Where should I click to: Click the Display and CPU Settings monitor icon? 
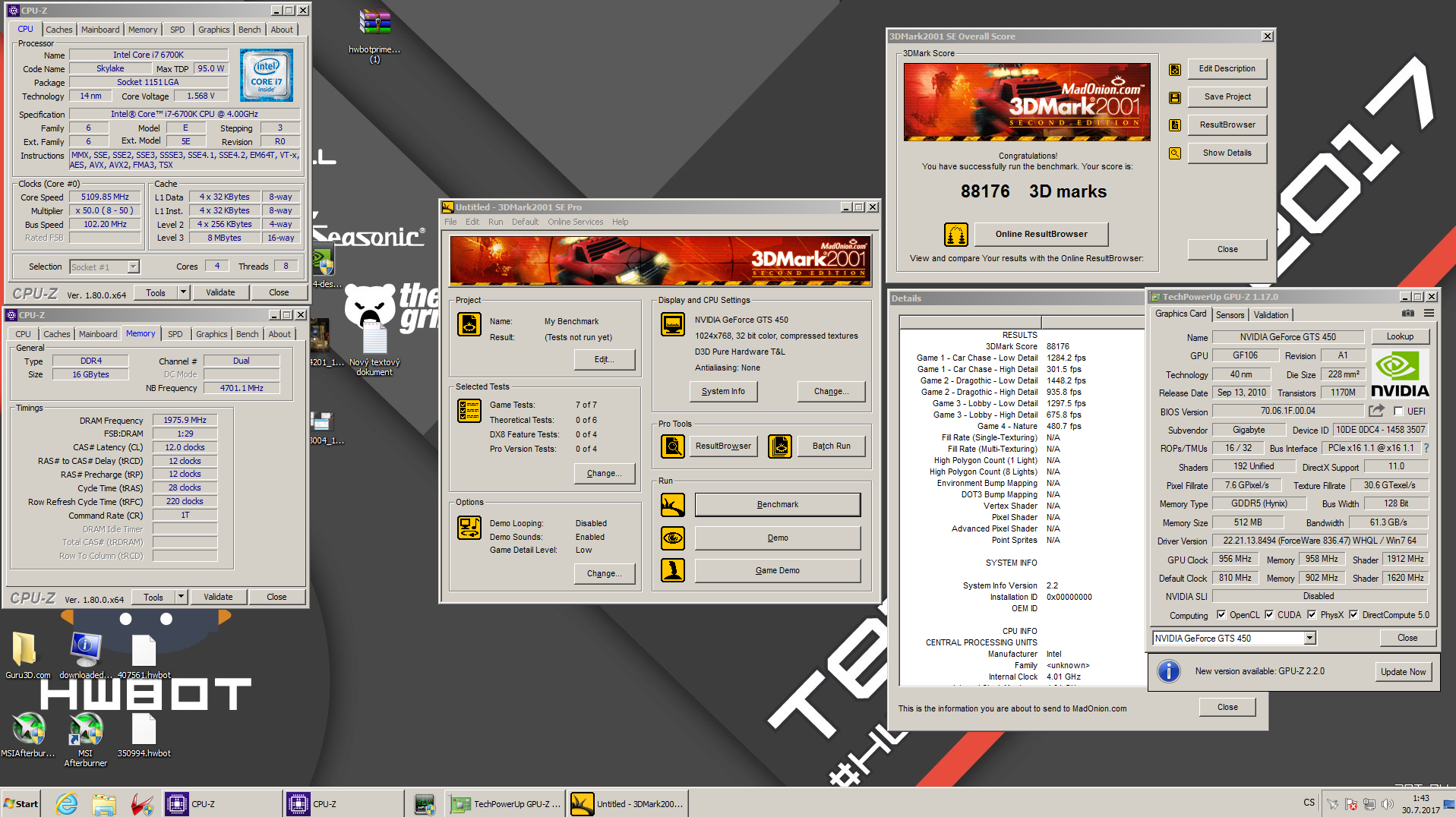(x=672, y=324)
